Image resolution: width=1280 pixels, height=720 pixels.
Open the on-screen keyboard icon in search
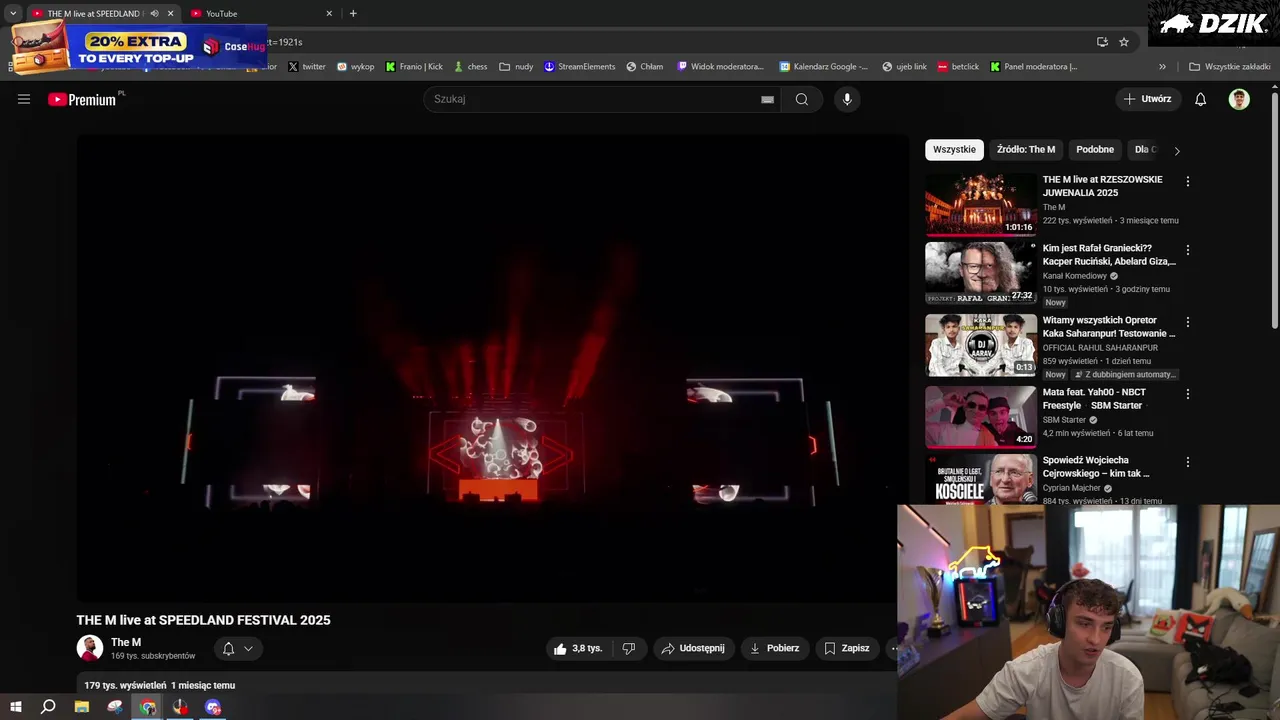pos(767,99)
